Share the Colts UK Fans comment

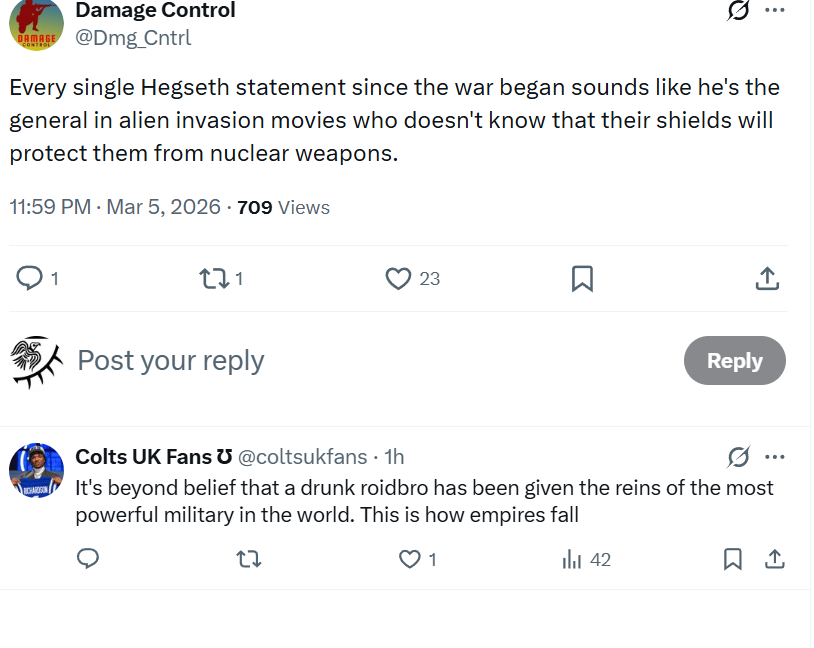[775, 559]
